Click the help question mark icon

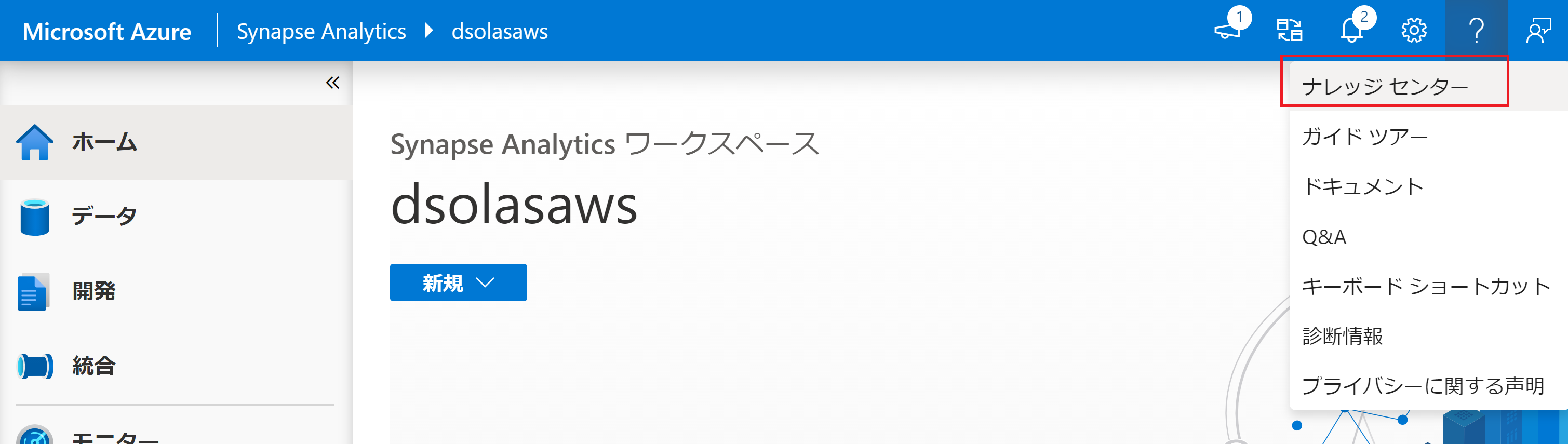[1476, 31]
